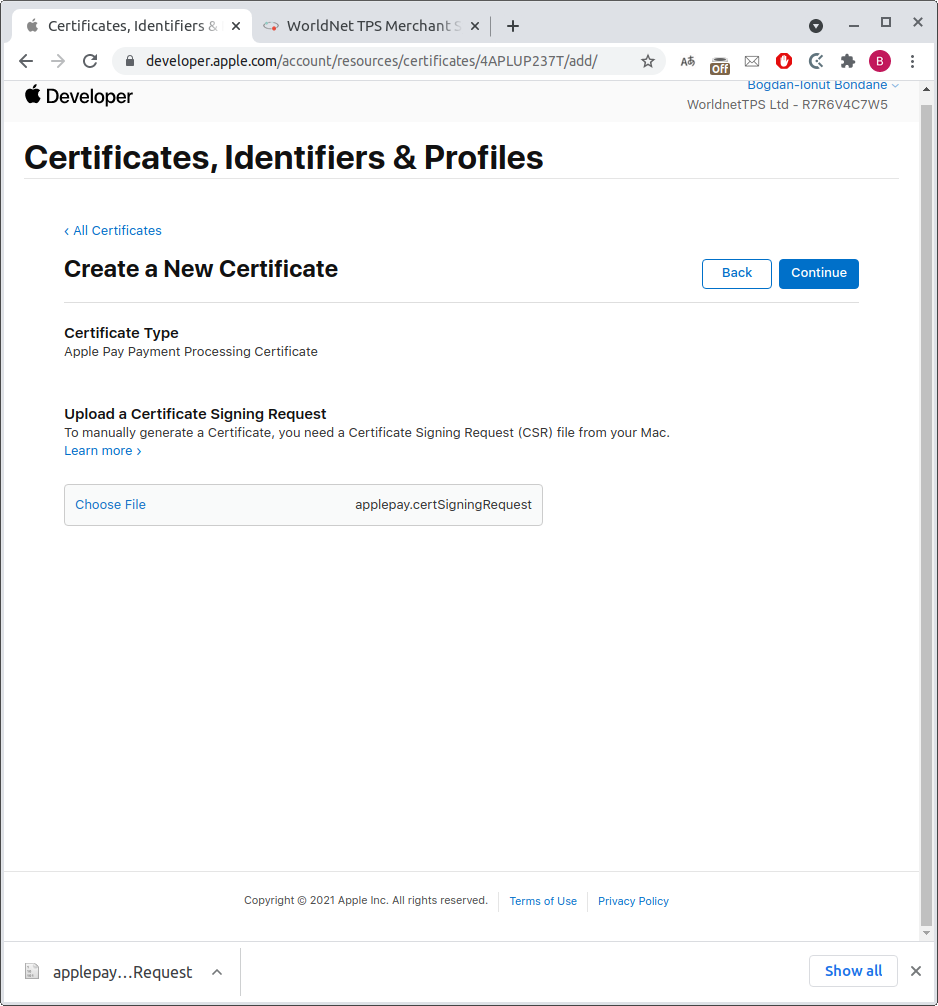Click the browser back arrow
This screenshot has width=938, height=1006.
tap(26, 61)
